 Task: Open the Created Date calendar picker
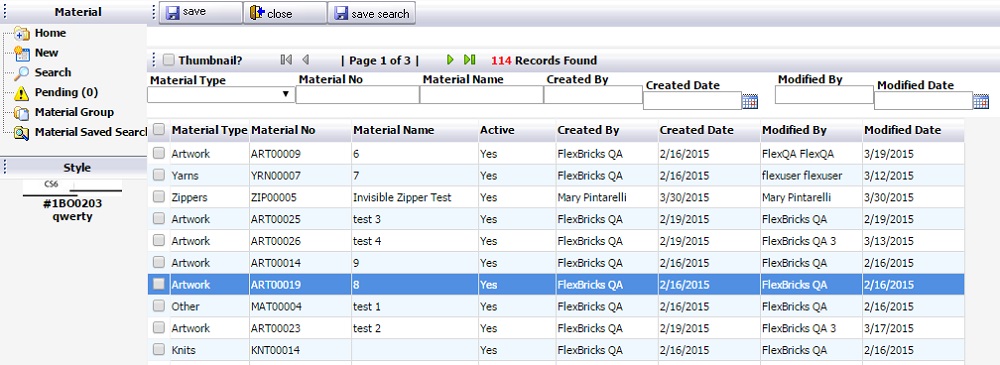click(750, 101)
